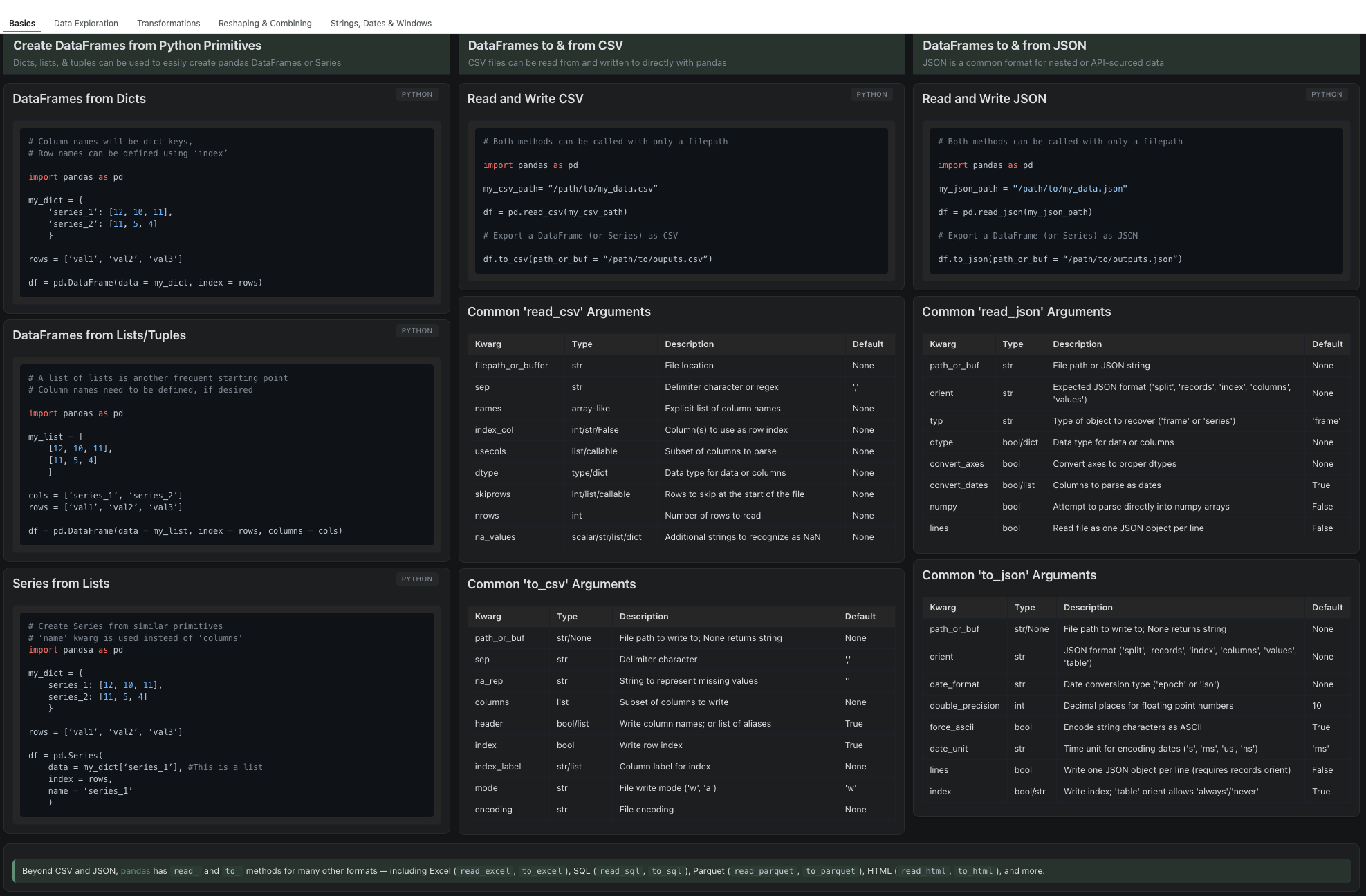Click the 'DataFrames from Dicts' card title
The width and height of the screenshot is (1366, 896).
(79, 99)
